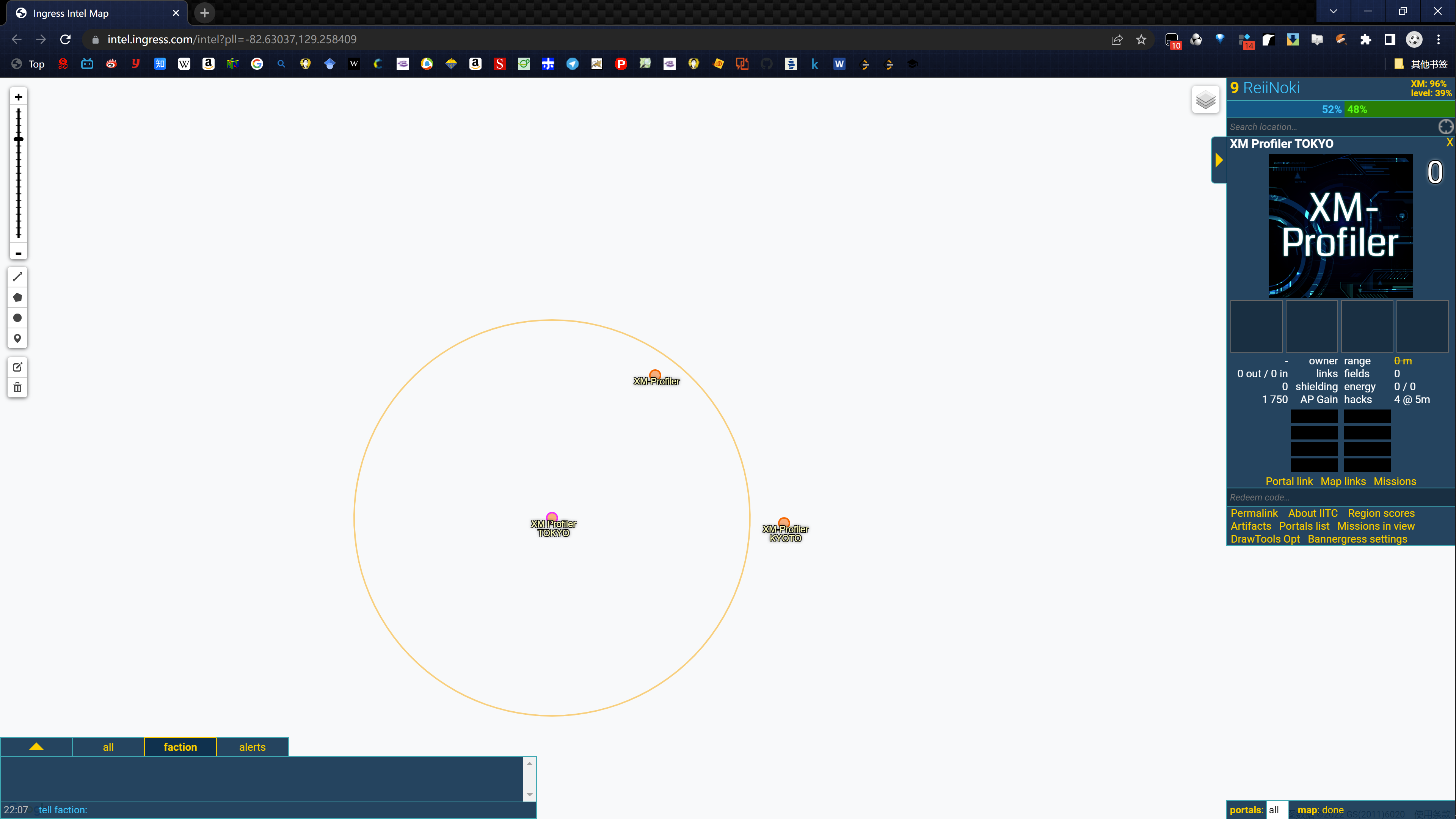This screenshot has height=819, width=1456.
Task: Open the Chrome three-dot menu
Action: [1439, 39]
